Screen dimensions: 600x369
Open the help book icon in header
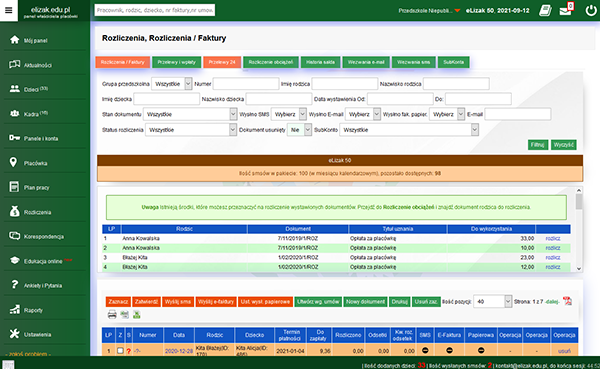click(545, 11)
